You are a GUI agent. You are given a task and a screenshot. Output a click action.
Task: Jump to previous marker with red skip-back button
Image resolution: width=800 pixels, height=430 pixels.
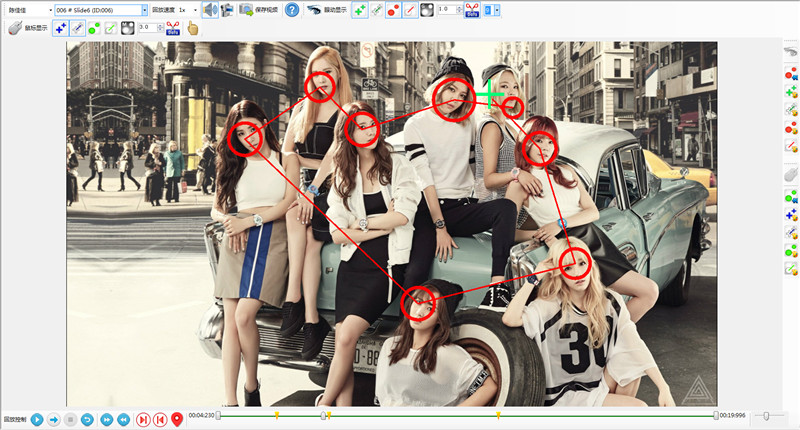pyautogui.click(x=160, y=419)
